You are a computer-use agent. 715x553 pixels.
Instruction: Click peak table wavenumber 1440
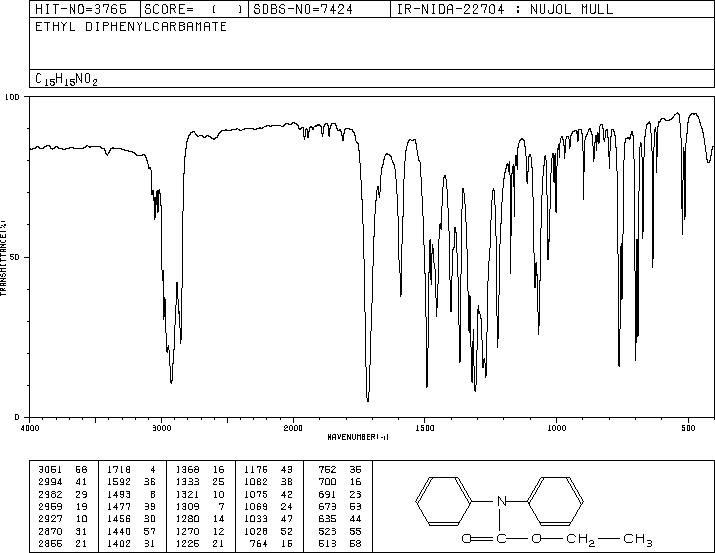119,532
